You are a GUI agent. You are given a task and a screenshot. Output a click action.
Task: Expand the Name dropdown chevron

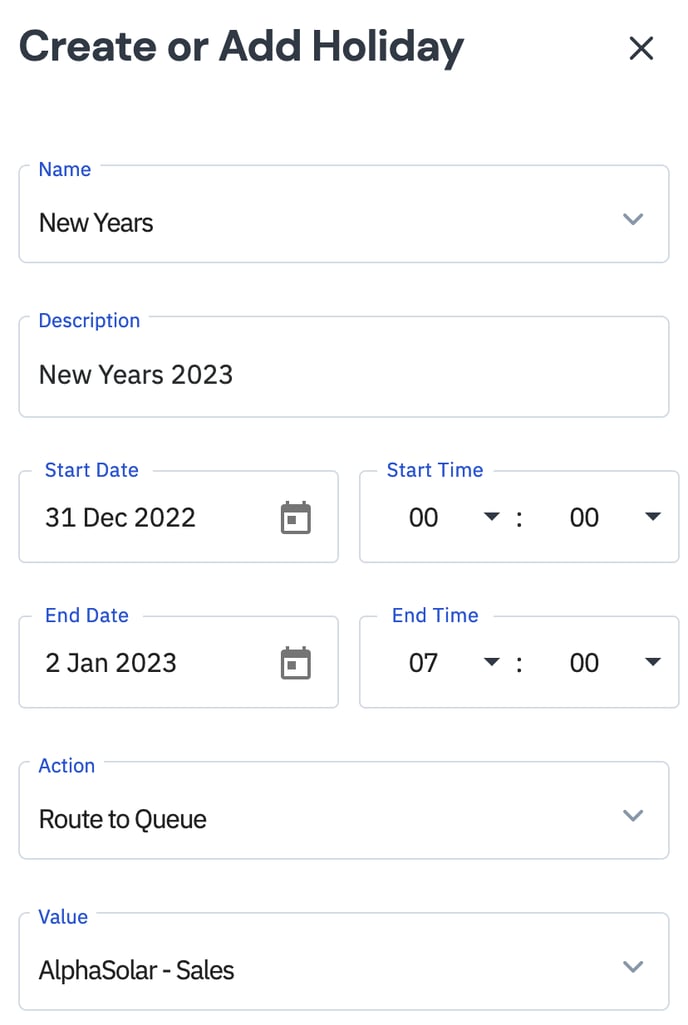tap(632, 219)
